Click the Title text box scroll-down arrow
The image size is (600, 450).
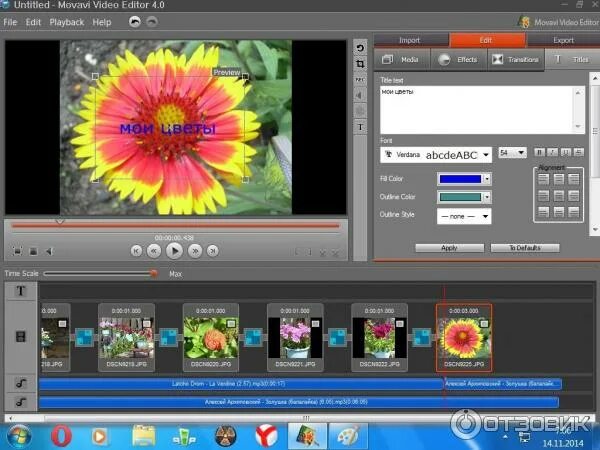pyautogui.click(x=578, y=127)
